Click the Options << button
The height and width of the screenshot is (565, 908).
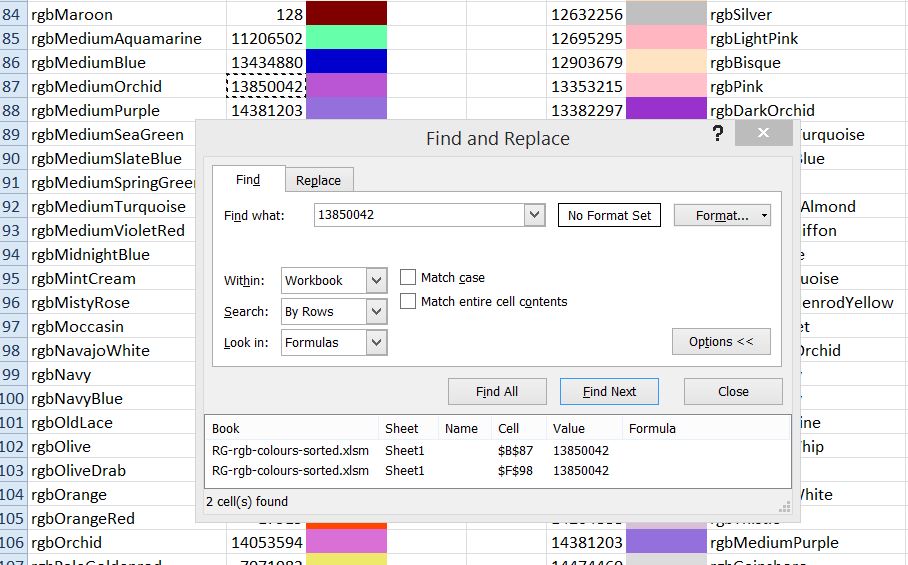[x=721, y=341]
